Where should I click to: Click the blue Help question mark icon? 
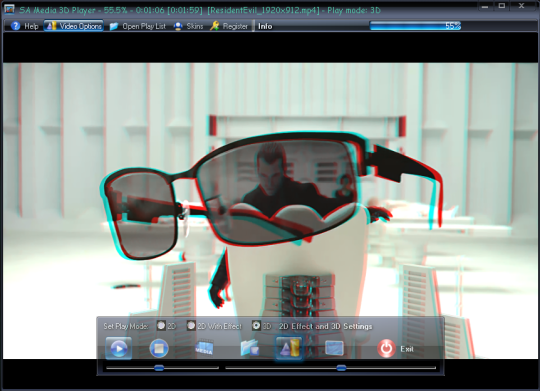click(15, 26)
